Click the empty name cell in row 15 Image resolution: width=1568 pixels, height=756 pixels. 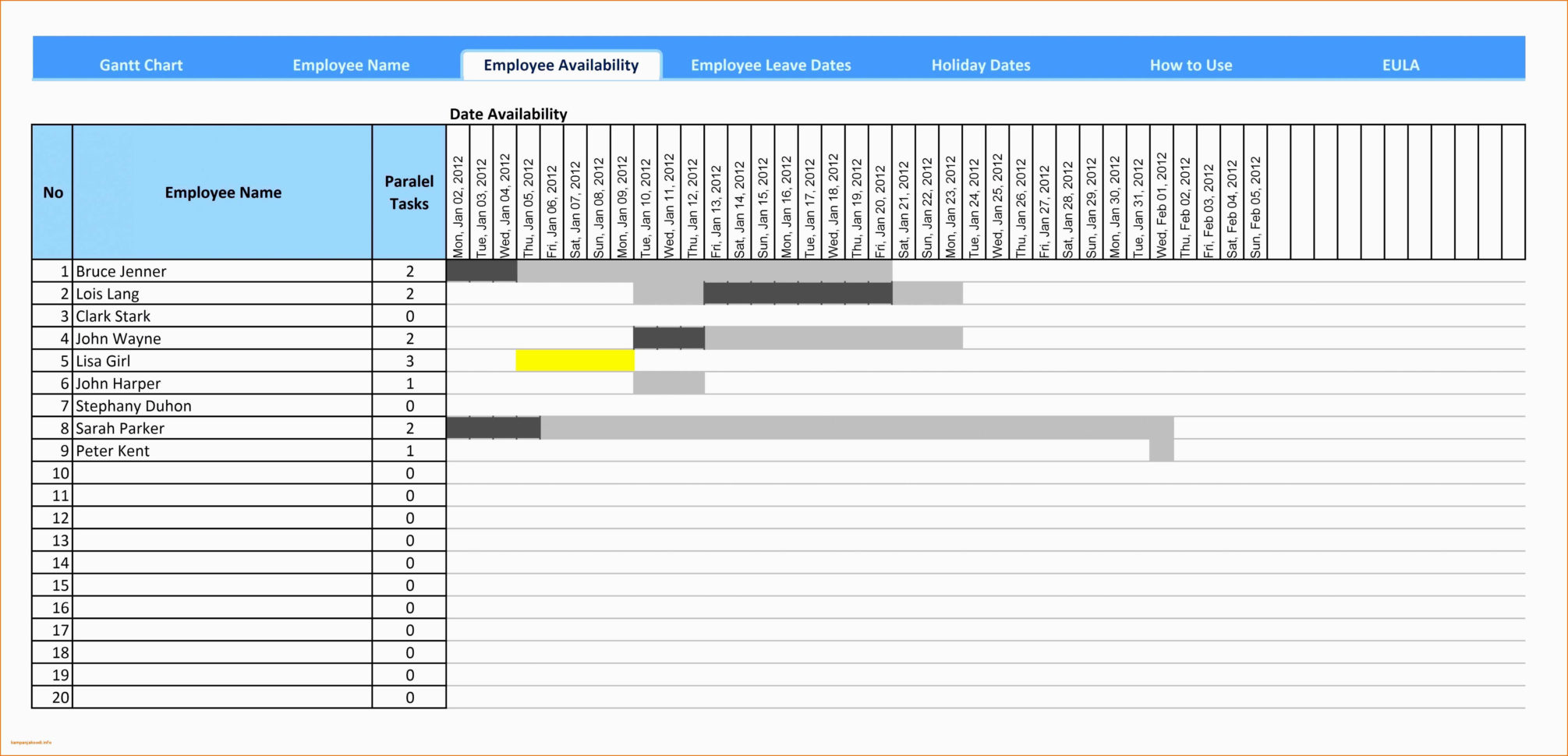coord(223,585)
